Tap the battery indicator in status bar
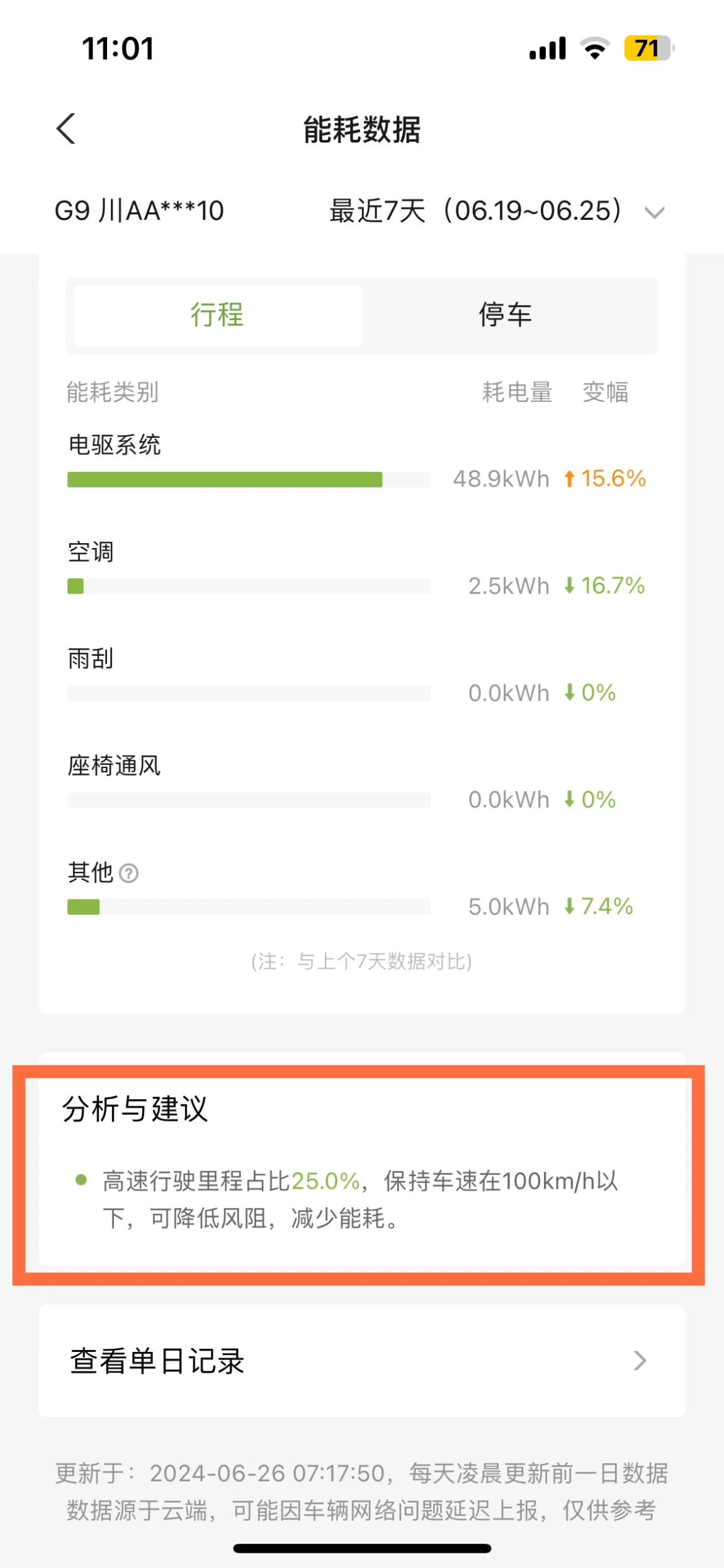 [649, 49]
